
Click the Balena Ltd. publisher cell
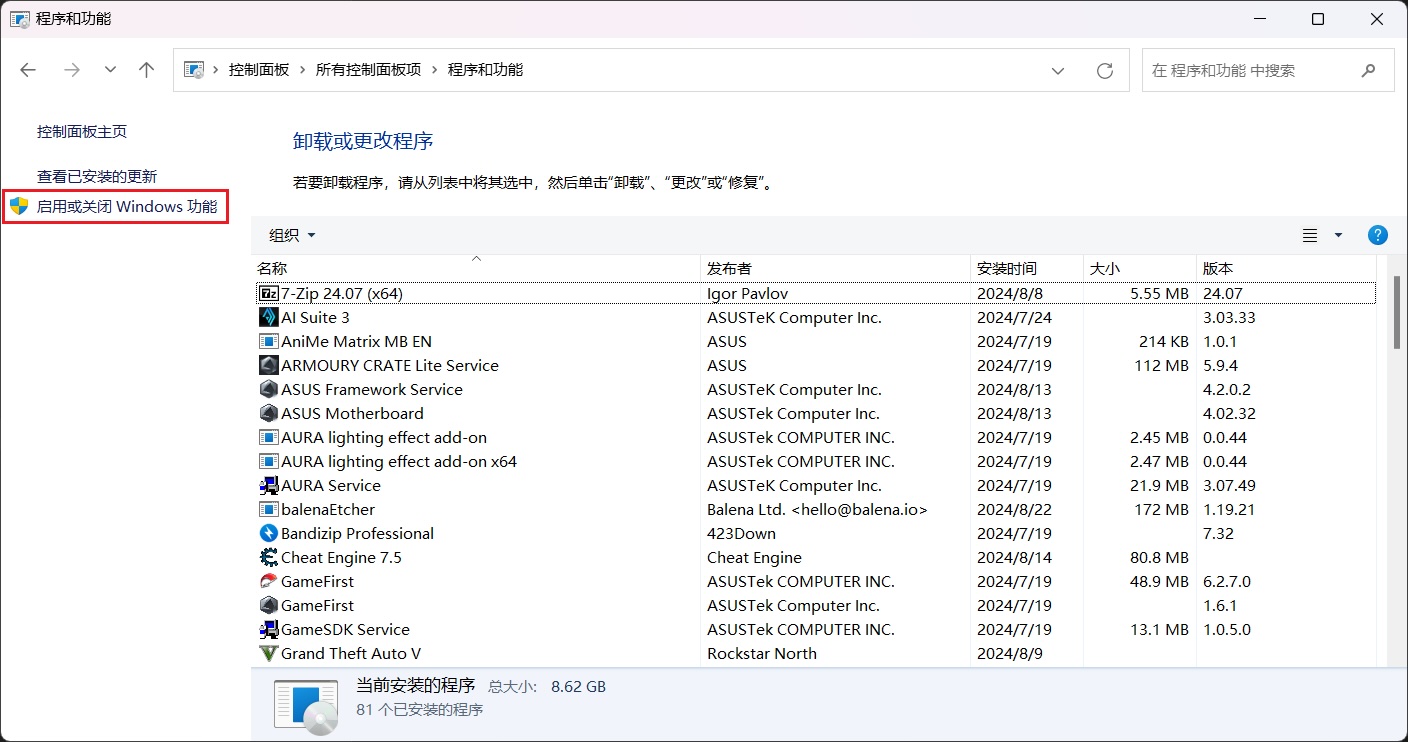point(817,509)
